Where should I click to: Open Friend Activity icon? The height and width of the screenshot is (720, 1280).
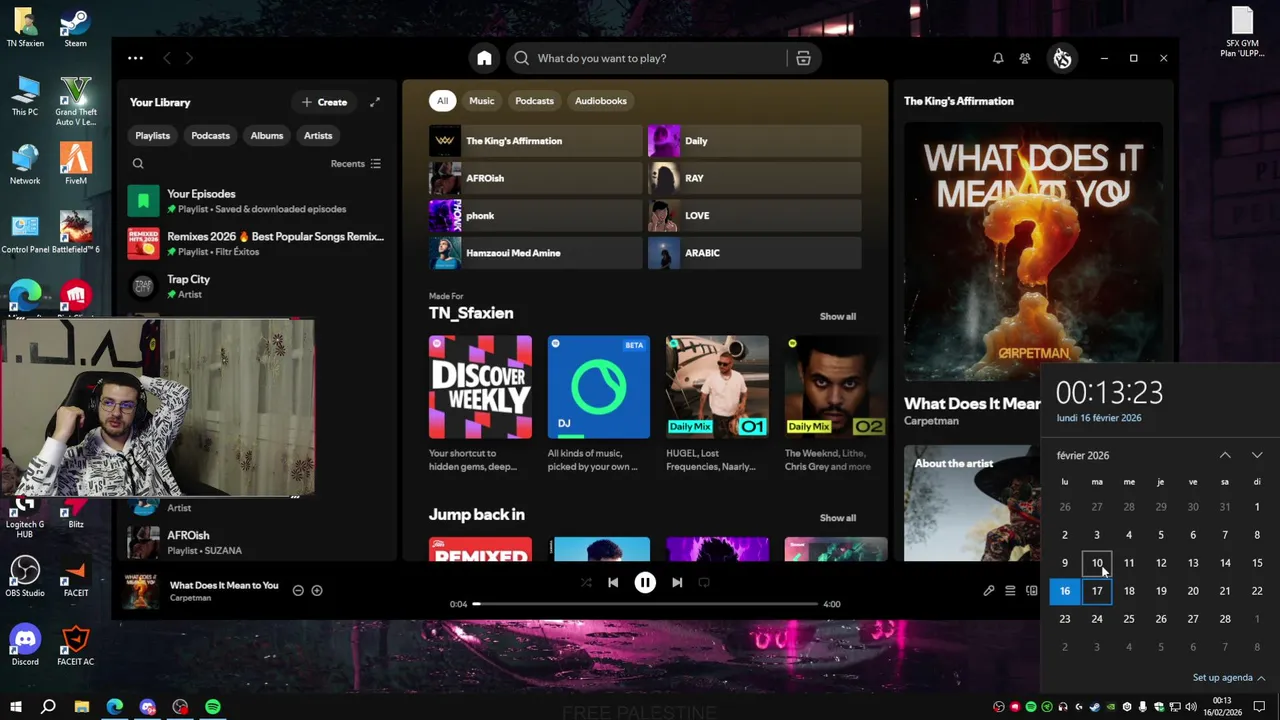1025,58
